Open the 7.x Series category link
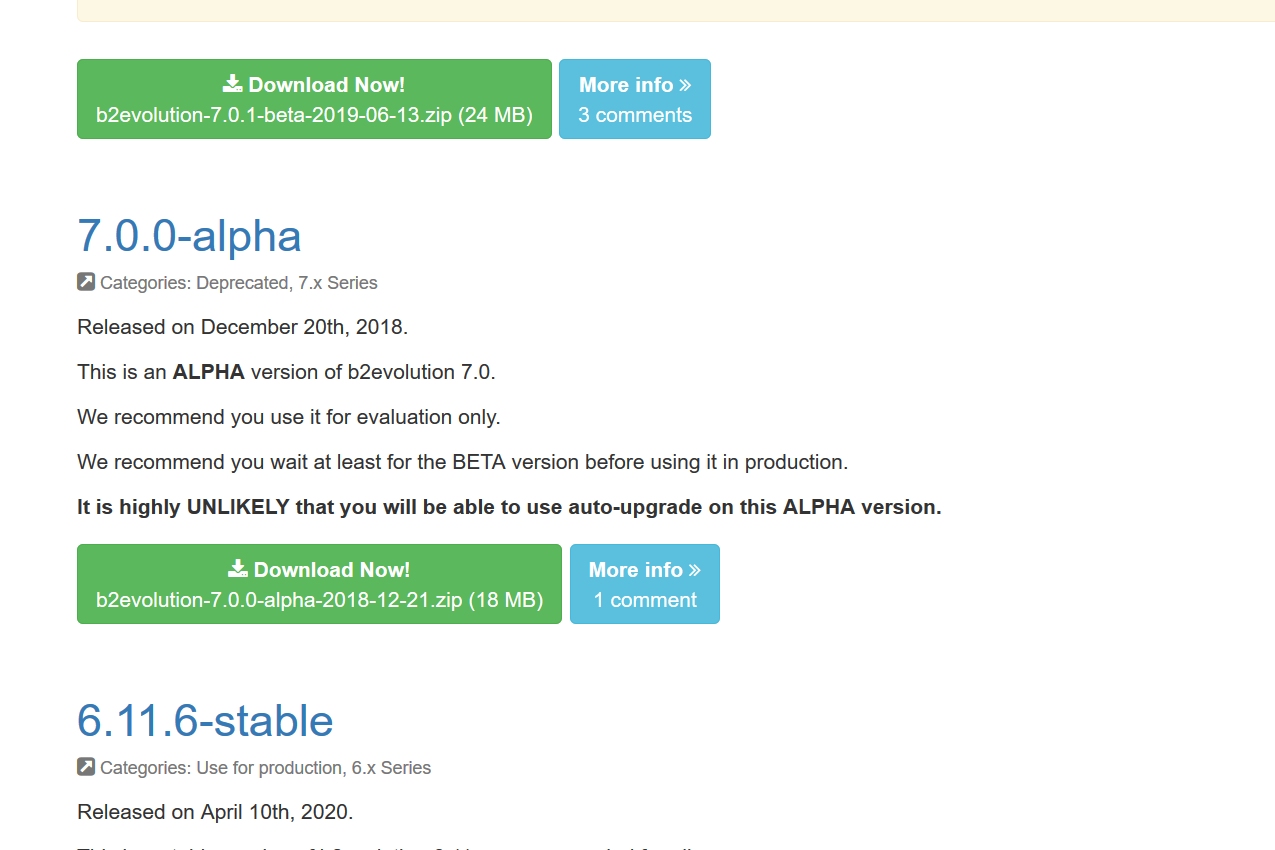1275x850 pixels. (x=338, y=283)
